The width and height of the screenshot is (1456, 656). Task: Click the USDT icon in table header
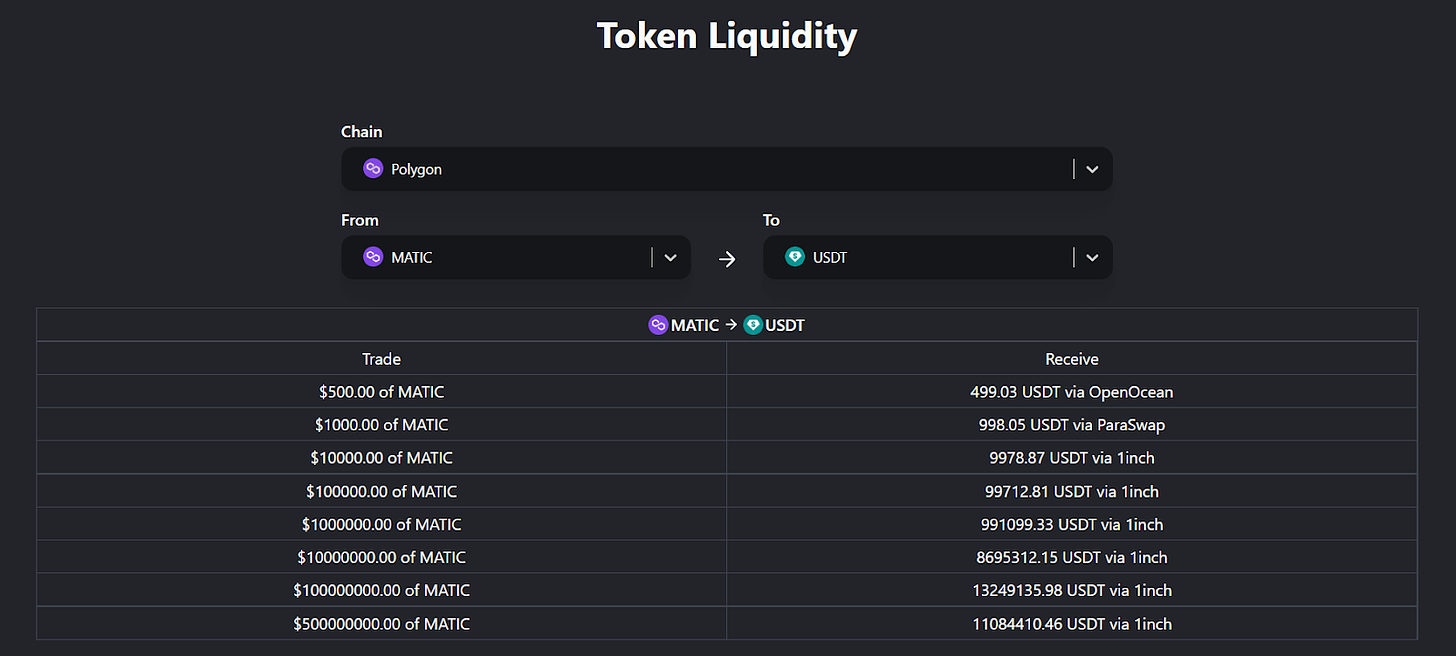coord(753,325)
